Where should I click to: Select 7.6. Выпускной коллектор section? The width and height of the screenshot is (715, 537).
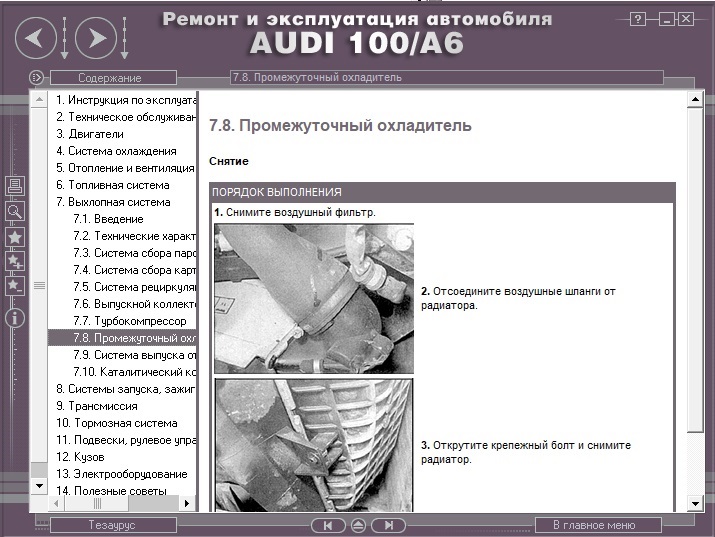click(x=134, y=304)
